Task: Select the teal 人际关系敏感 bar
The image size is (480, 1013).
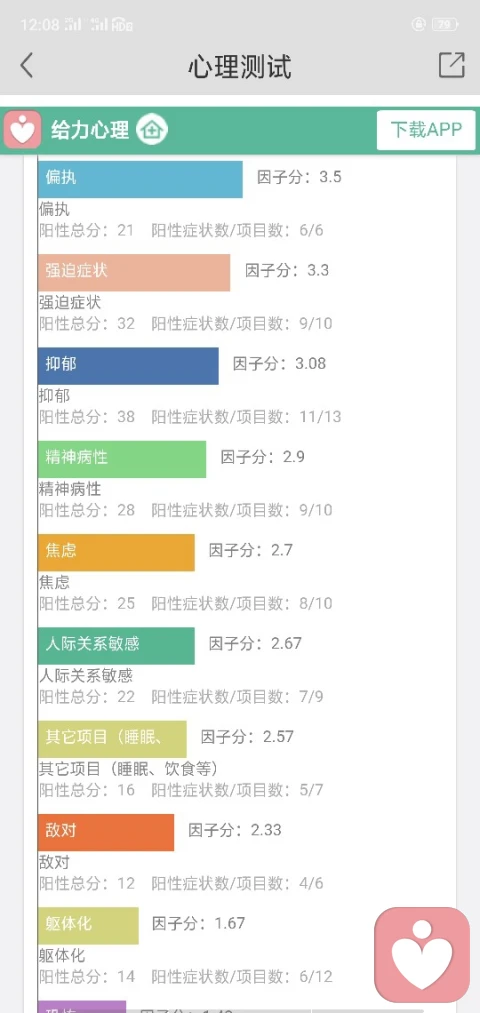Action: click(x=116, y=645)
